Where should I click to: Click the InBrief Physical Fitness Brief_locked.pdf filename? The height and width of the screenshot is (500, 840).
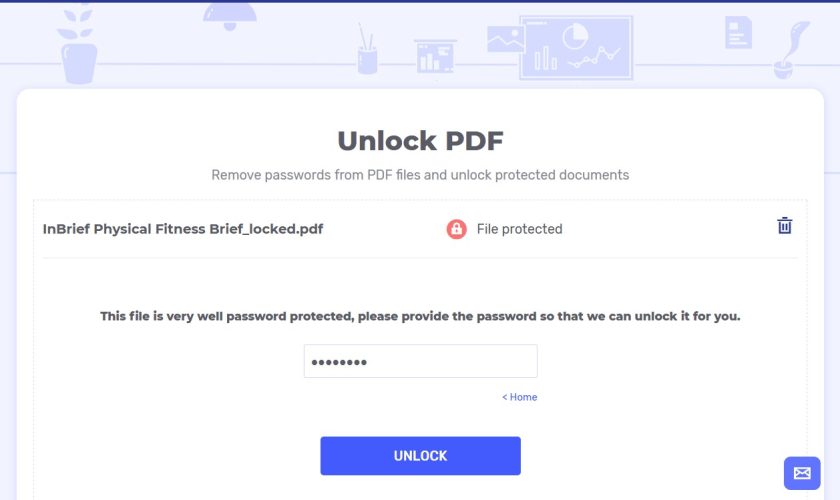point(183,229)
